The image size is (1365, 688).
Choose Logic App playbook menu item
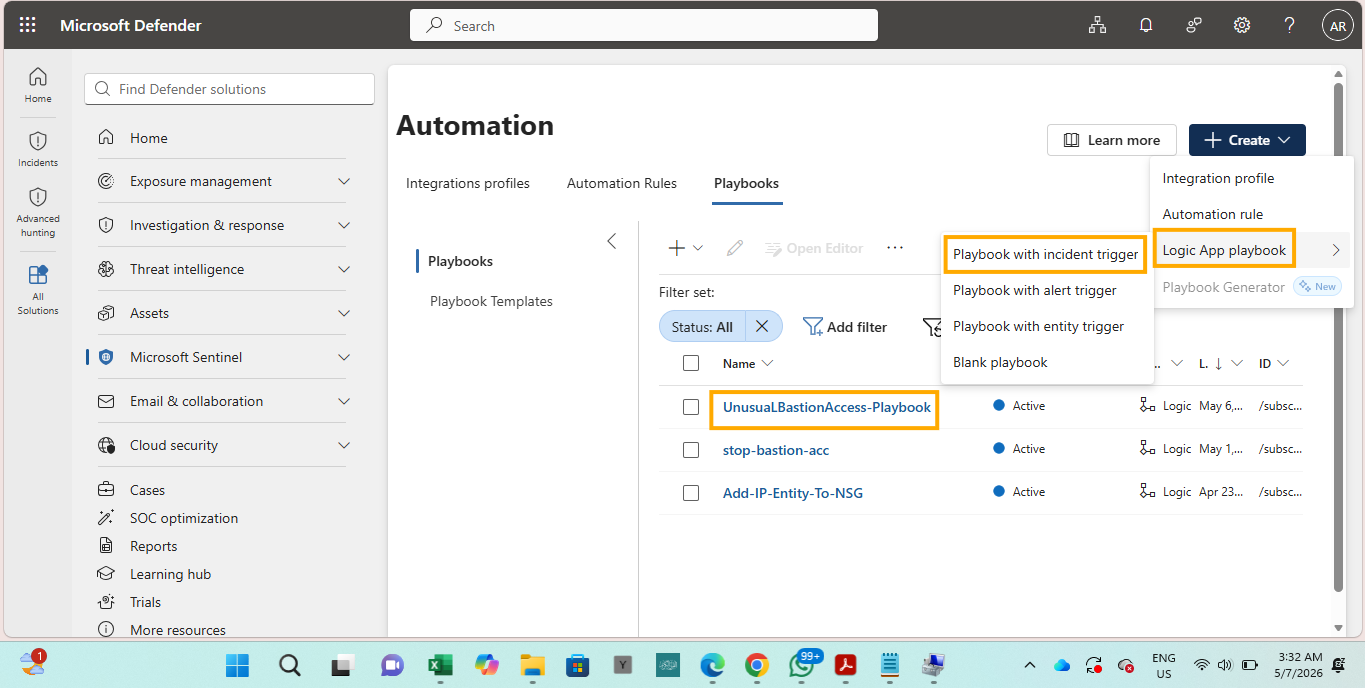coord(1224,250)
